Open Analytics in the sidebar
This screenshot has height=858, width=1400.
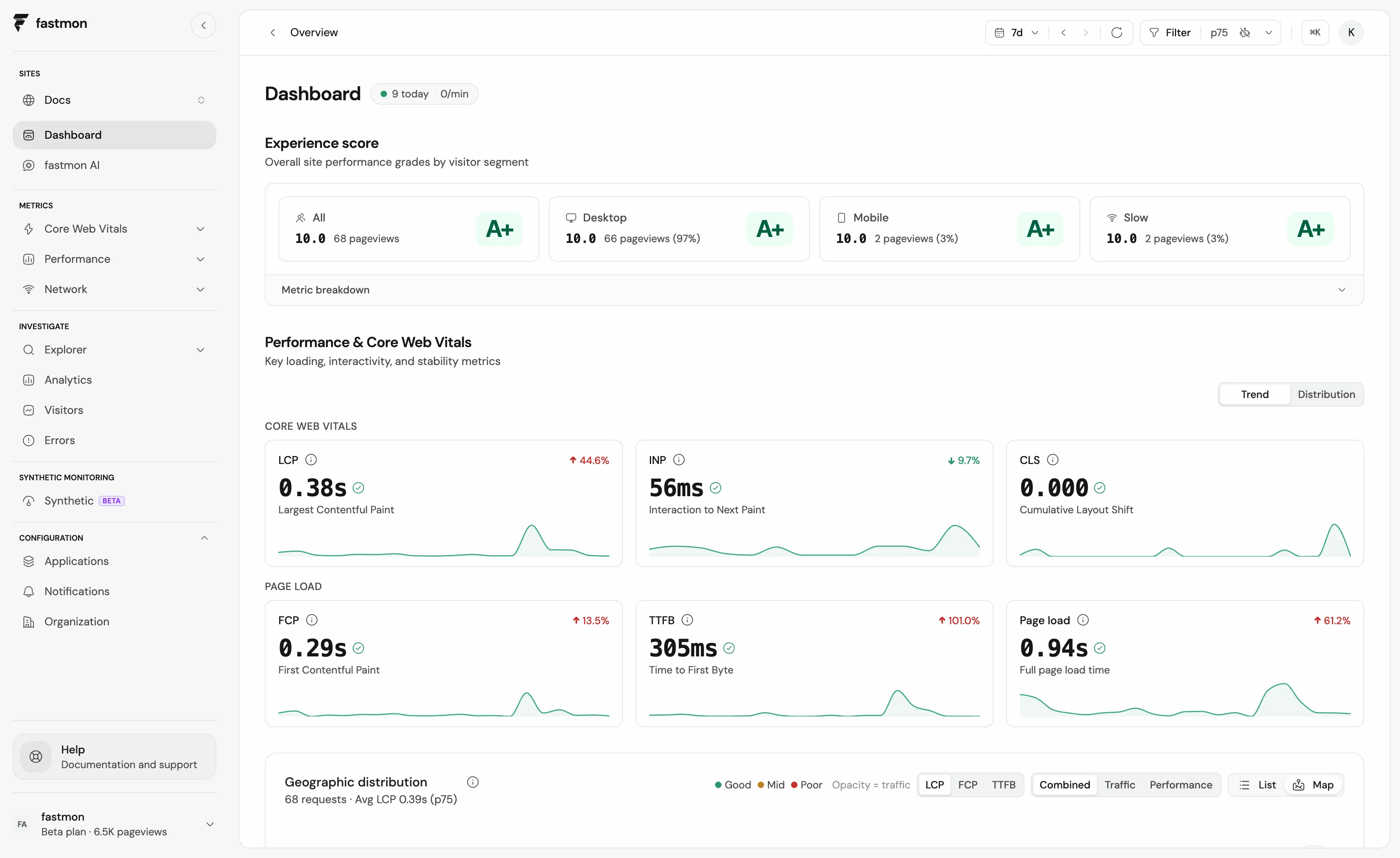click(x=114, y=380)
